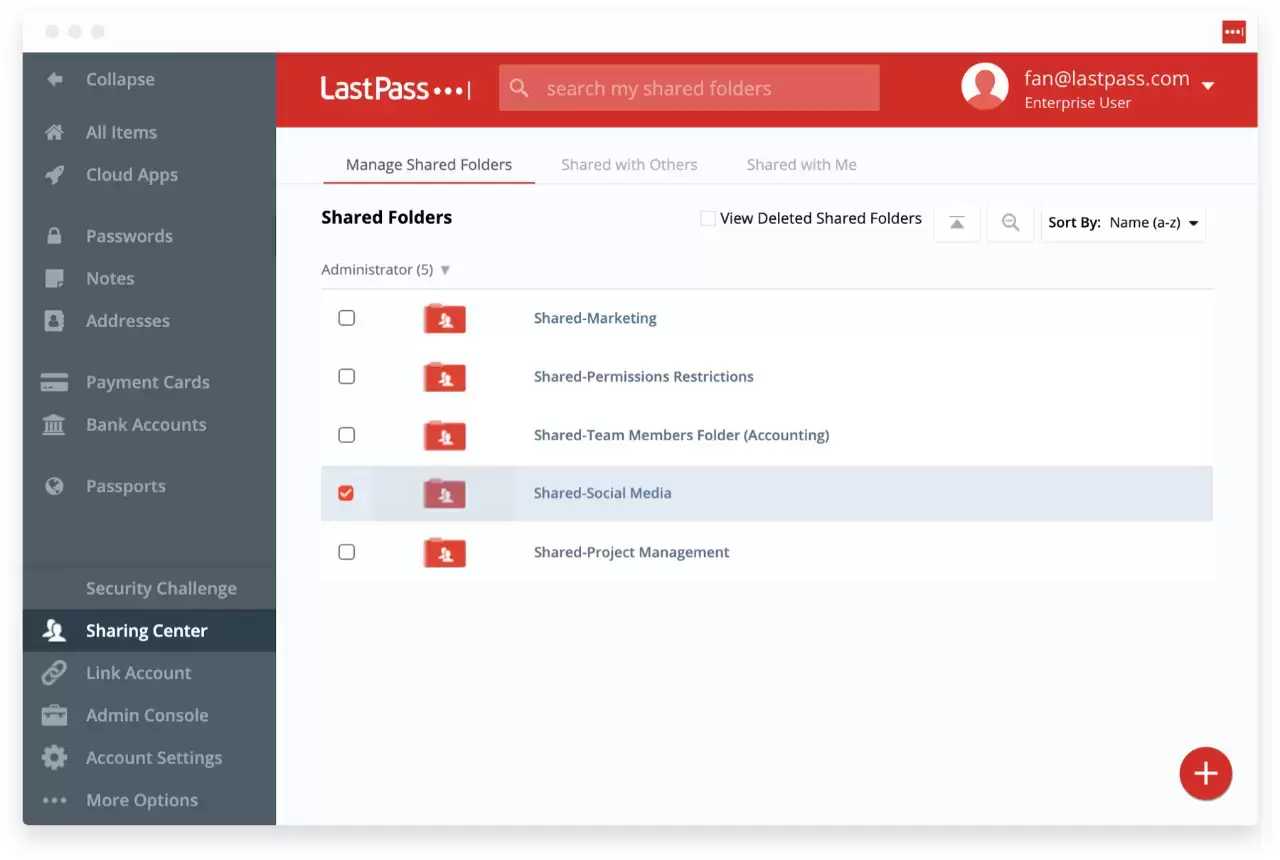
Task: Click the search my shared folders field
Action: pos(700,89)
